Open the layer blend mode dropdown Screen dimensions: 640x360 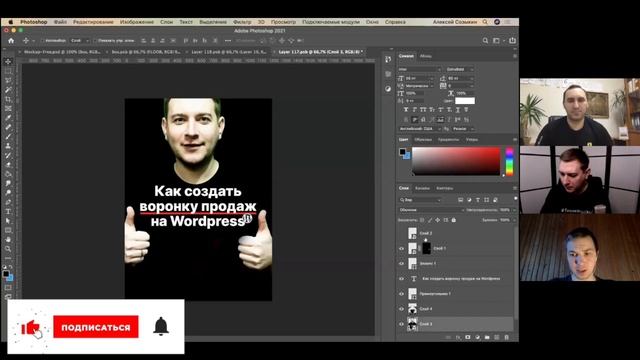tap(431, 210)
